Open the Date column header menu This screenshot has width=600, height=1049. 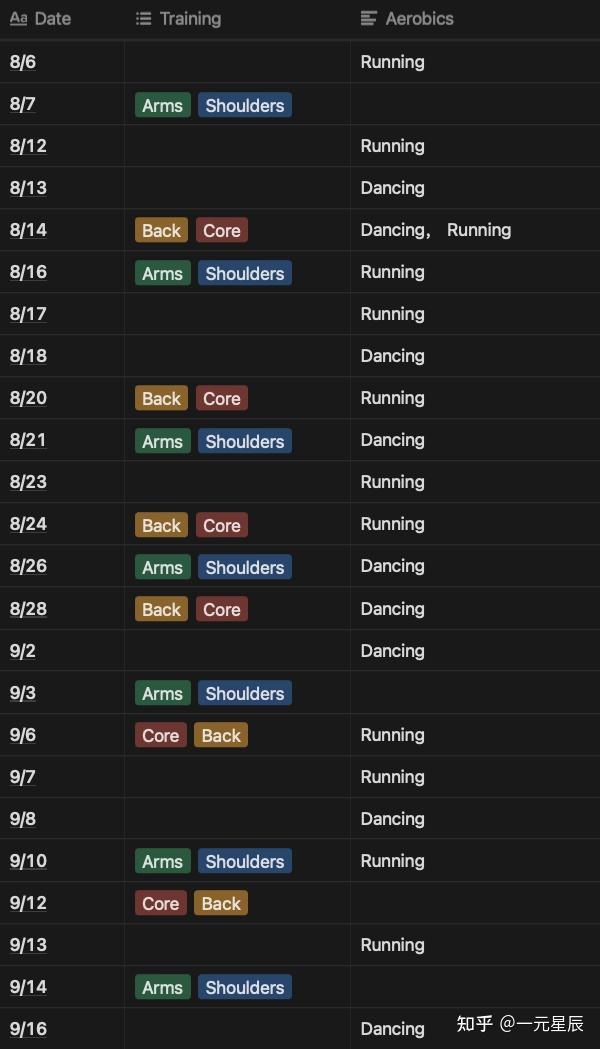click(x=53, y=19)
